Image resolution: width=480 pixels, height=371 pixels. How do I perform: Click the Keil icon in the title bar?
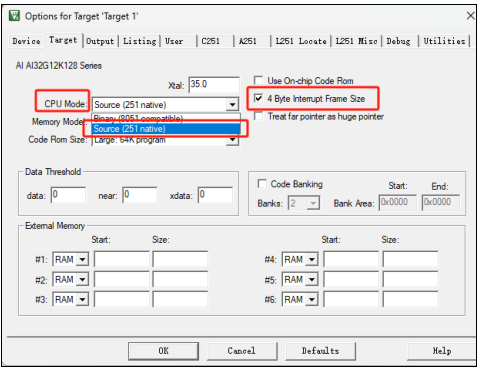pos(15,16)
